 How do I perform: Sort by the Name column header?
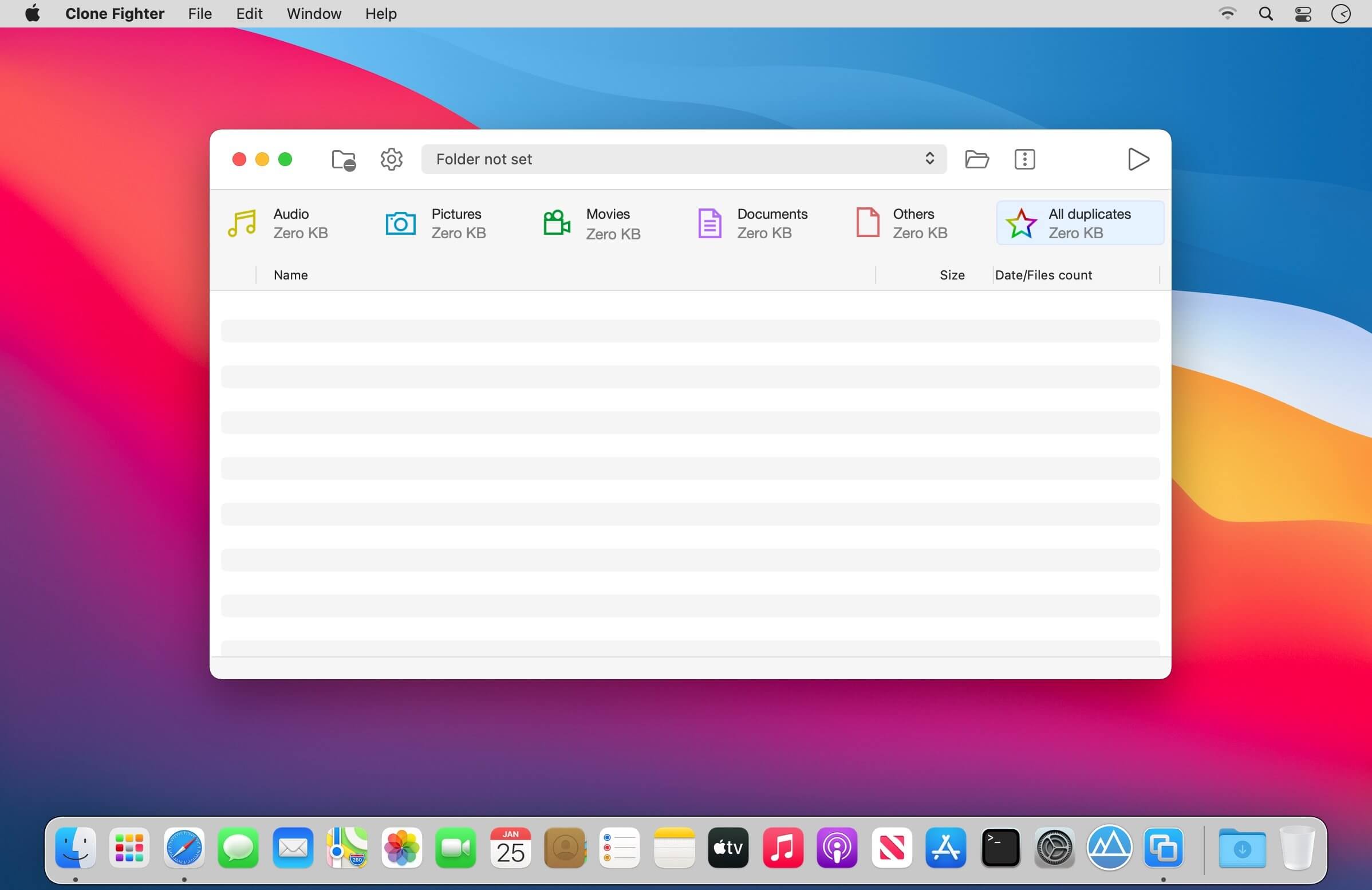(x=290, y=275)
